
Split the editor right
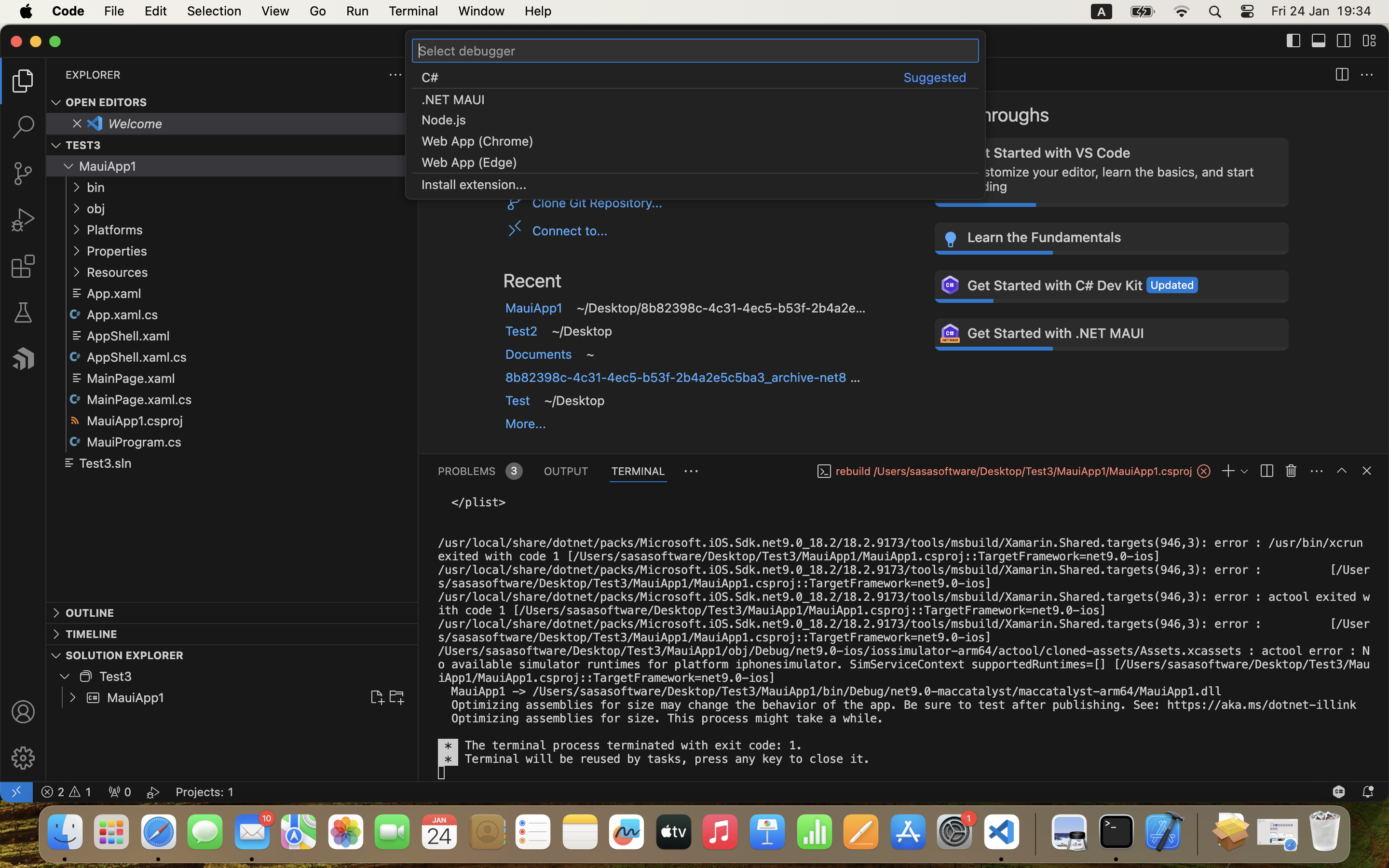[1342, 75]
